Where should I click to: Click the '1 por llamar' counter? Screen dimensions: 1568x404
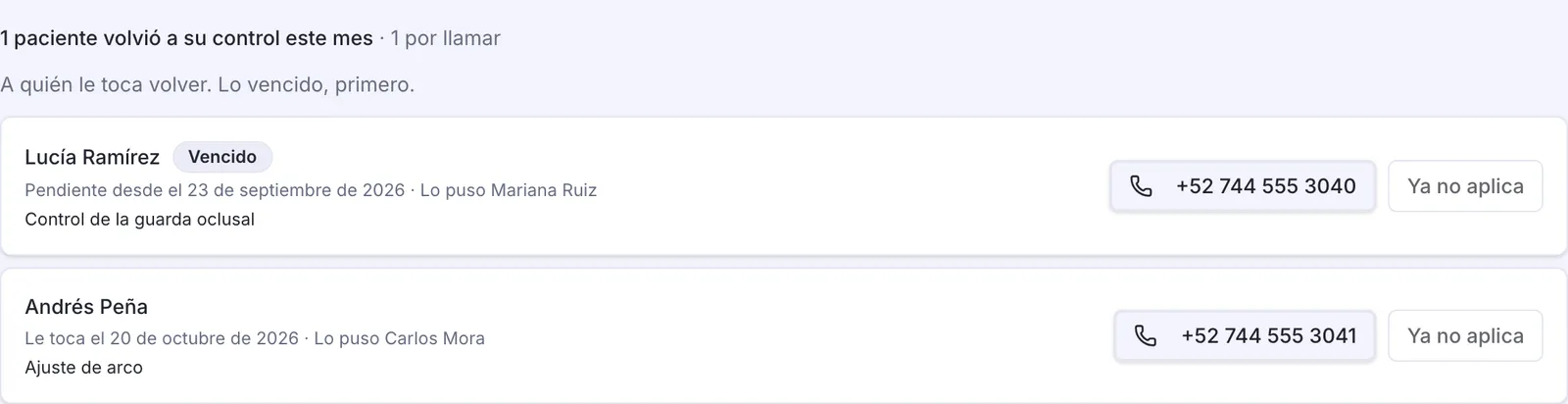(x=445, y=38)
